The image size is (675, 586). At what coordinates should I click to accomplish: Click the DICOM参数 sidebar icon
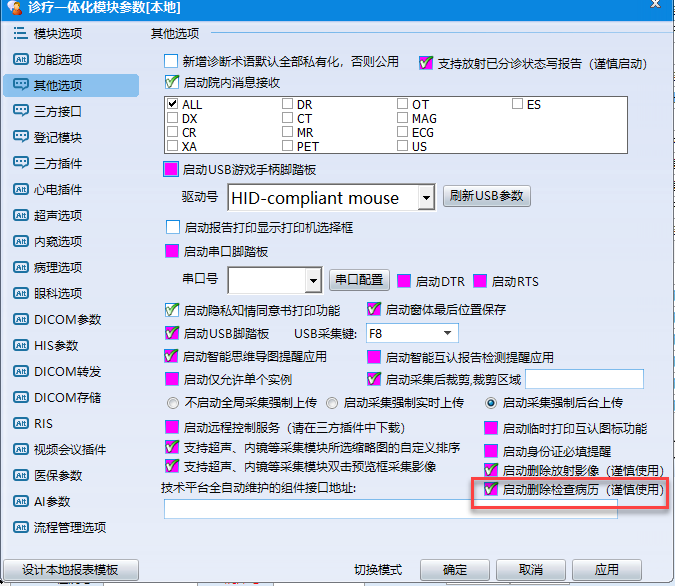pyautogui.click(x=20, y=320)
